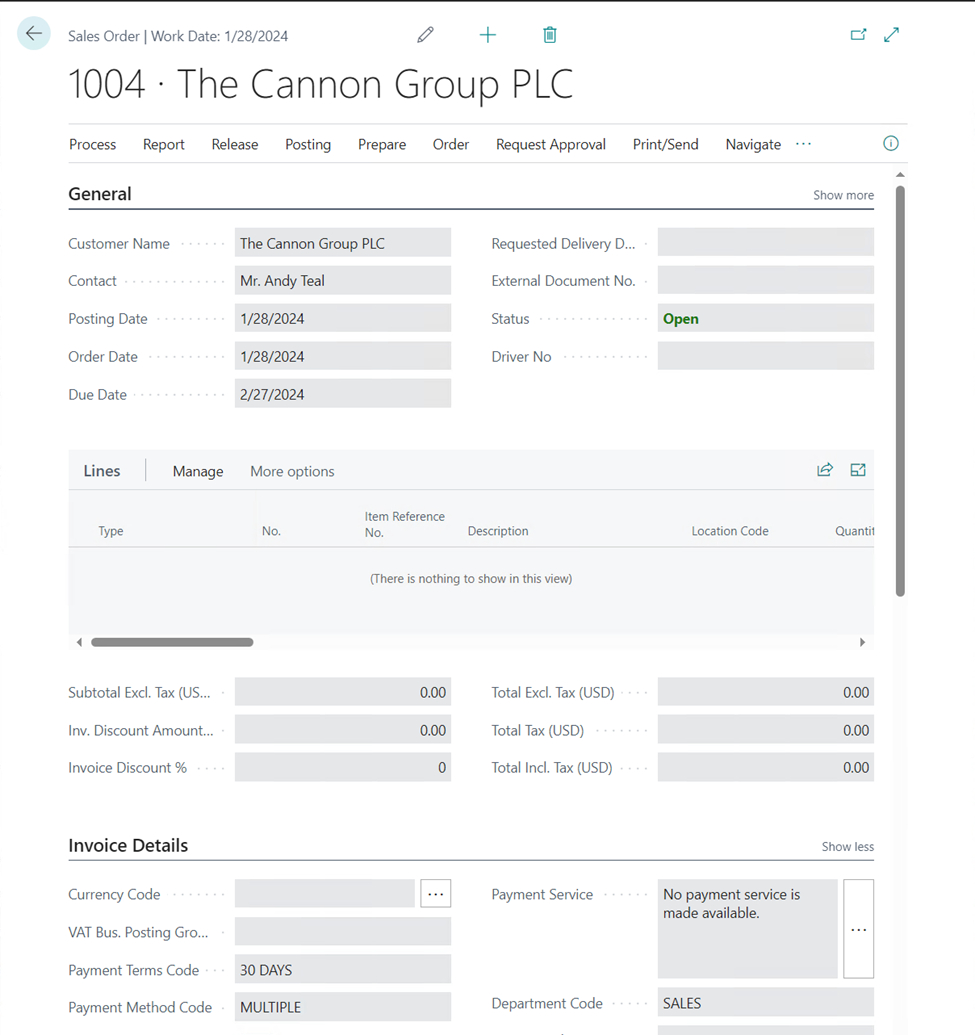Create new record with the plus icon
Viewport: 975px width, 1035px height.
click(488, 35)
